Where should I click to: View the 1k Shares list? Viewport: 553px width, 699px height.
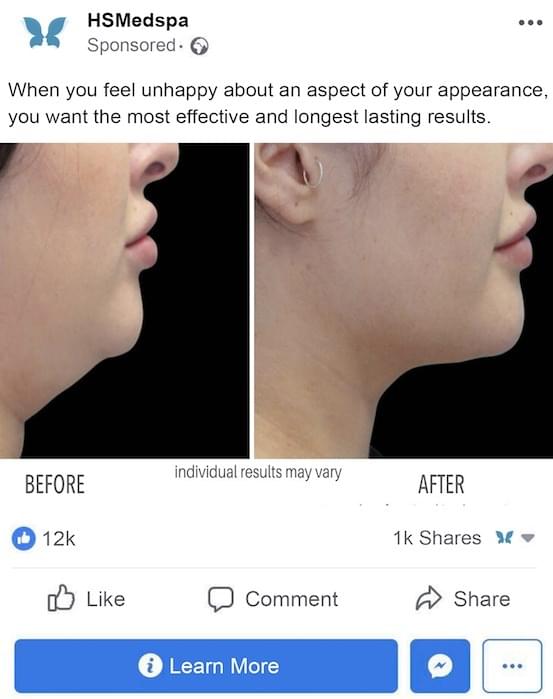click(x=437, y=538)
